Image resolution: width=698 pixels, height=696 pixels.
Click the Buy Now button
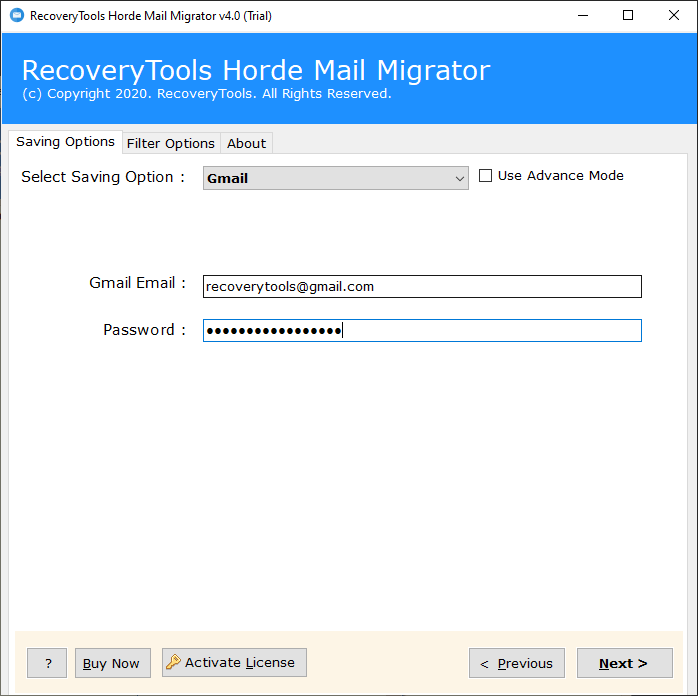(113, 663)
